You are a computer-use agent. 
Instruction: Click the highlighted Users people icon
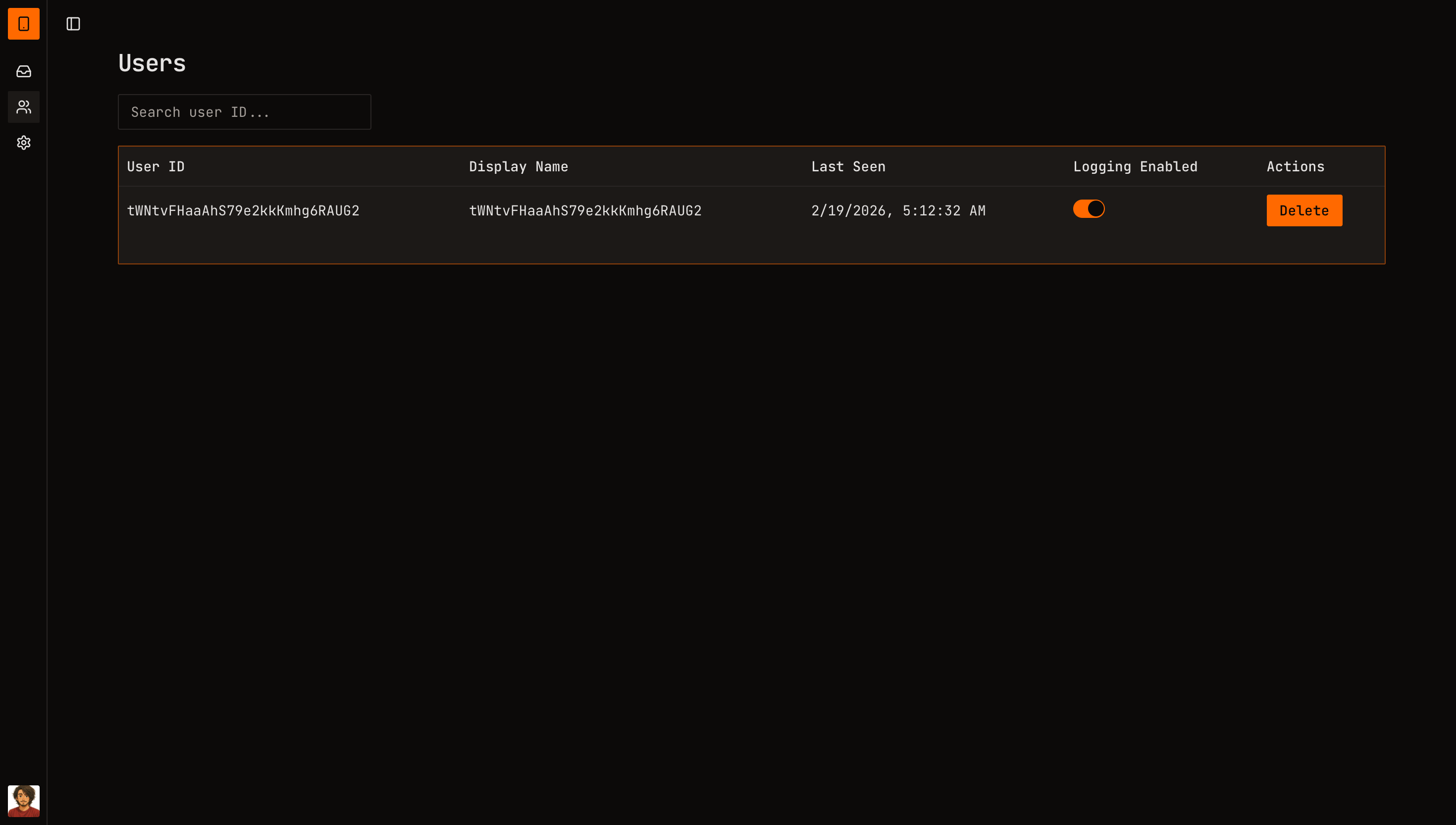coord(23,106)
